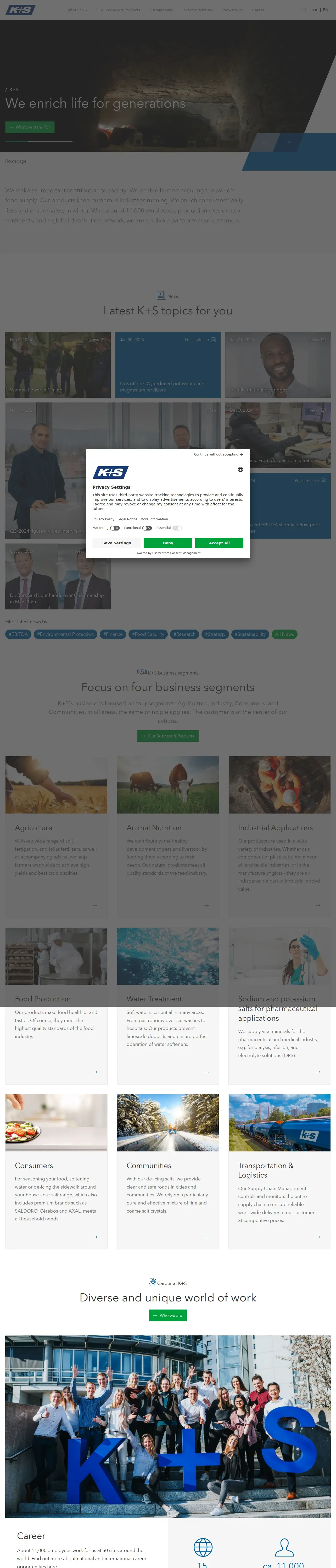Enable the Functional consent toggle
Viewport: 336px width, 1568px height.
(x=147, y=528)
